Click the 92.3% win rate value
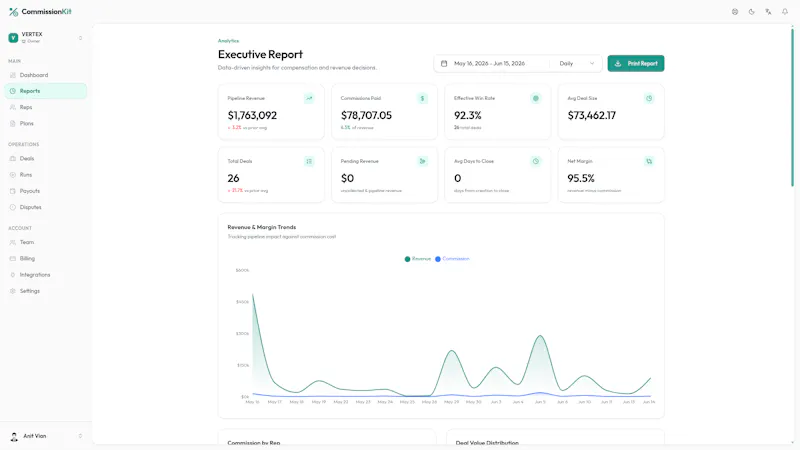This screenshot has width=800, height=450. click(x=468, y=115)
